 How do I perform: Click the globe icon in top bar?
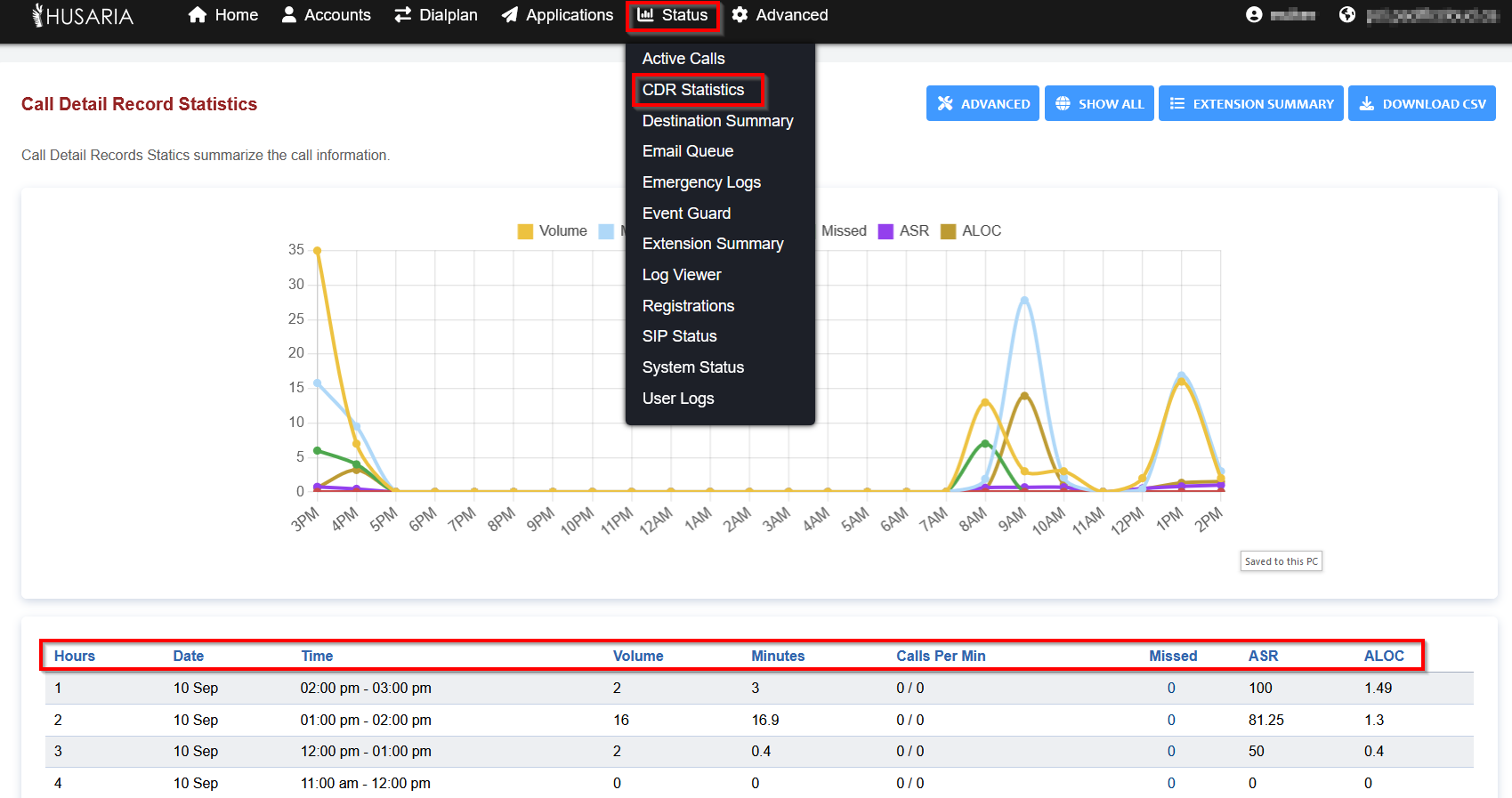pyautogui.click(x=1347, y=15)
